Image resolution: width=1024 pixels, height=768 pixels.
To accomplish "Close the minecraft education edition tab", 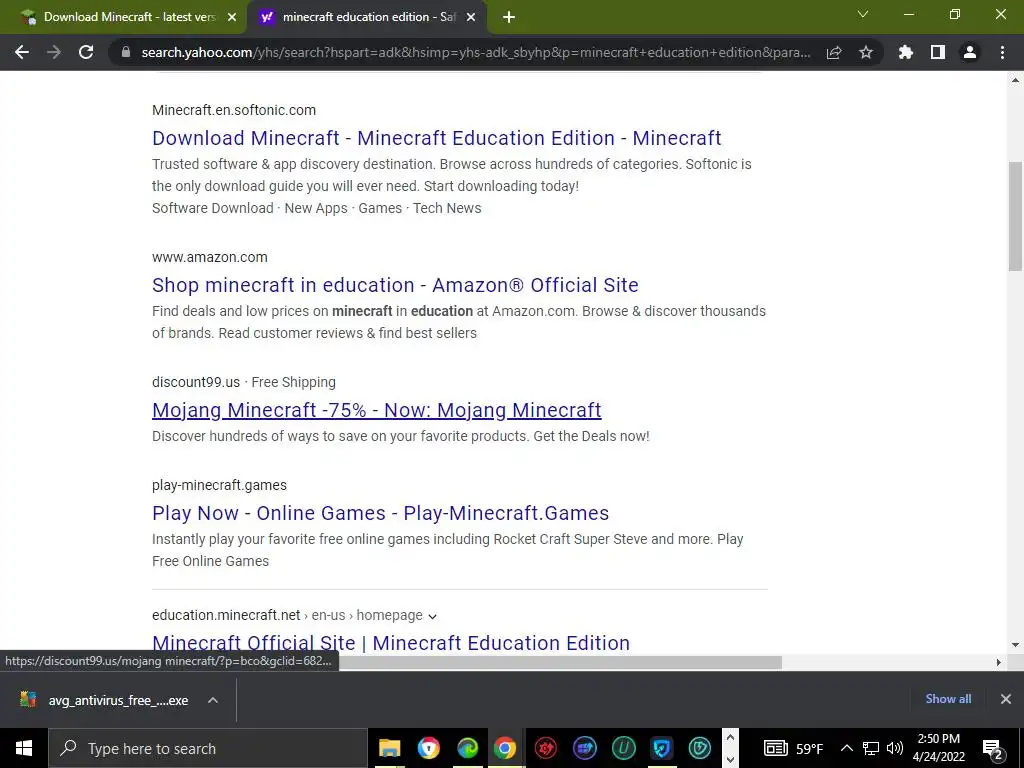I will click(x=471, y=17).
